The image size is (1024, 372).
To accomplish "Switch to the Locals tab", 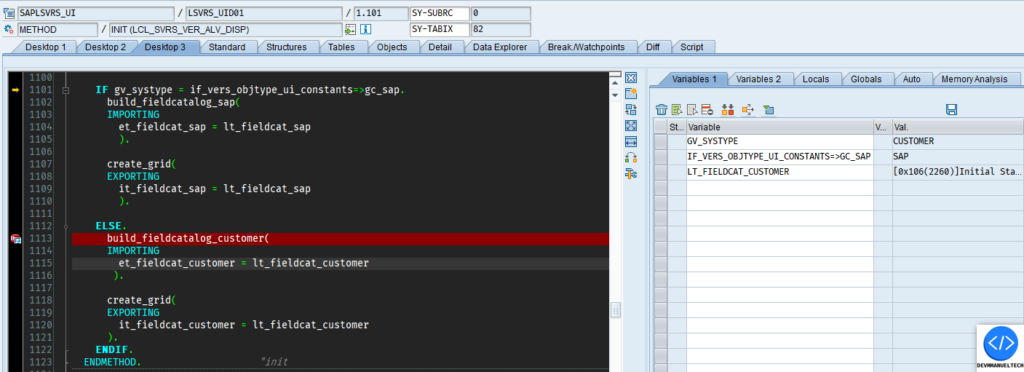I will pyautogui.click(x=816, y=79).
